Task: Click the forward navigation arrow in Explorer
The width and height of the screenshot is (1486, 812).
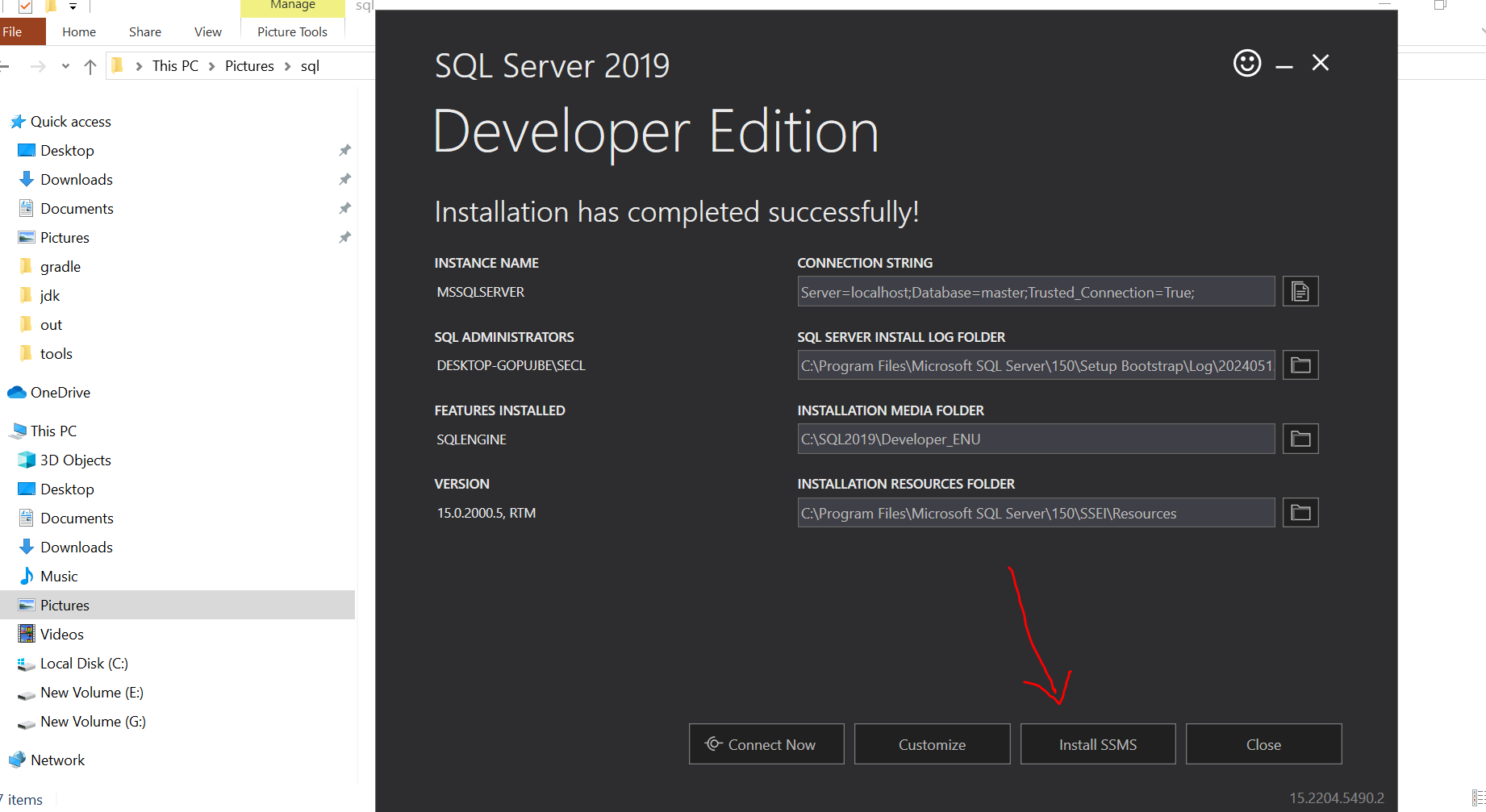Action: (38, 66)
